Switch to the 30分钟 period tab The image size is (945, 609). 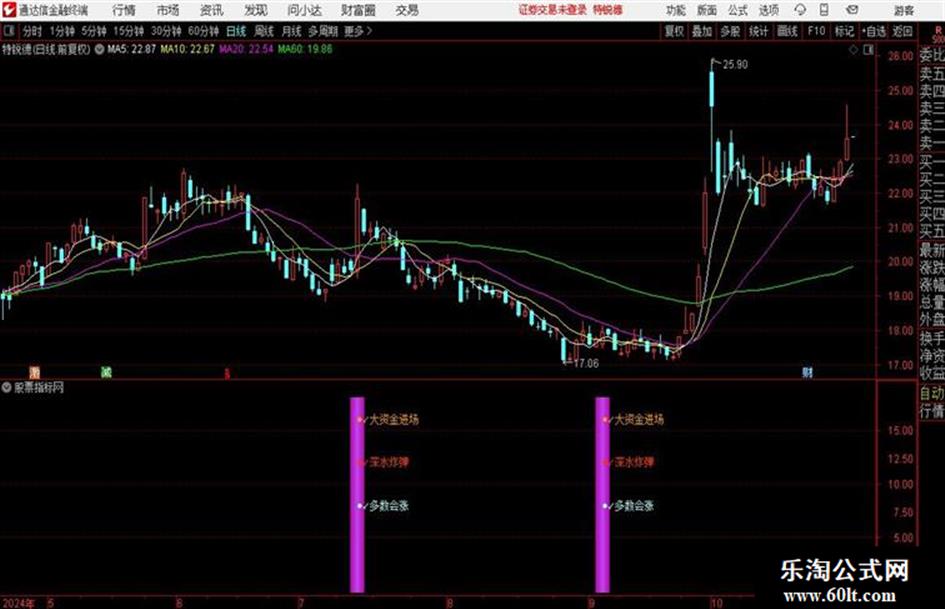pos(166,31)
